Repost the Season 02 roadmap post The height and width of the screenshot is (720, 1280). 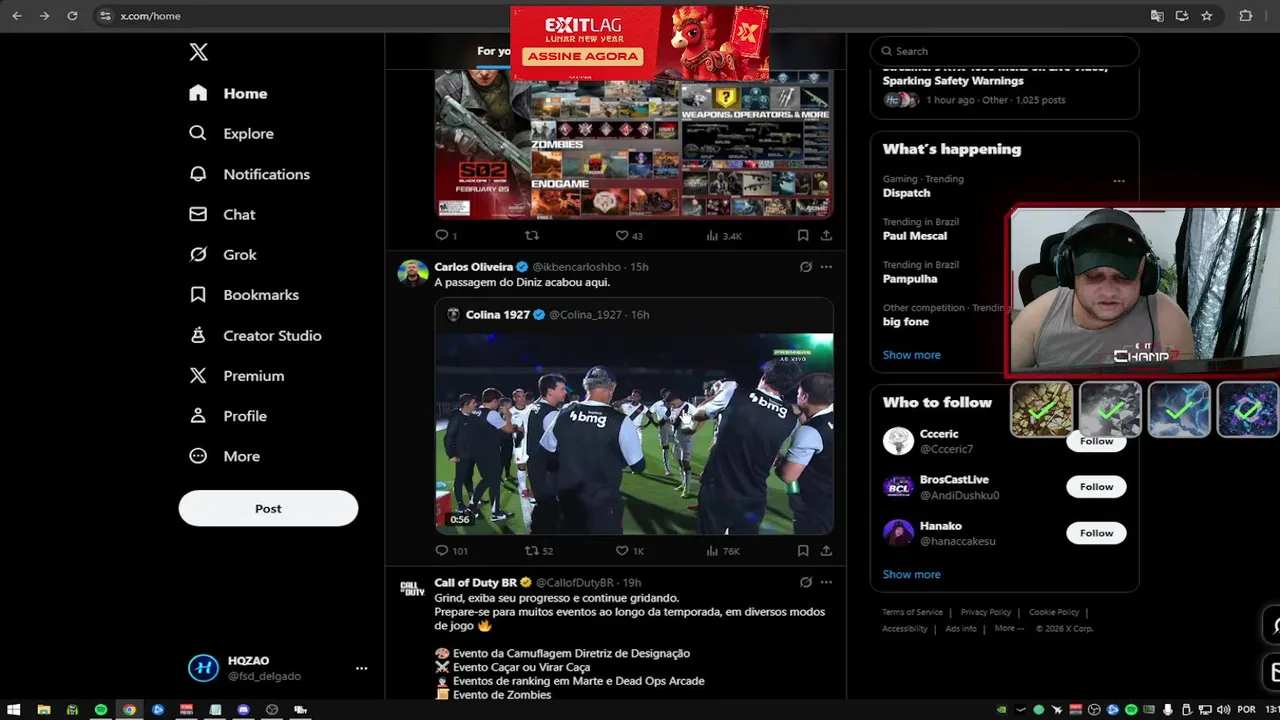532,236
